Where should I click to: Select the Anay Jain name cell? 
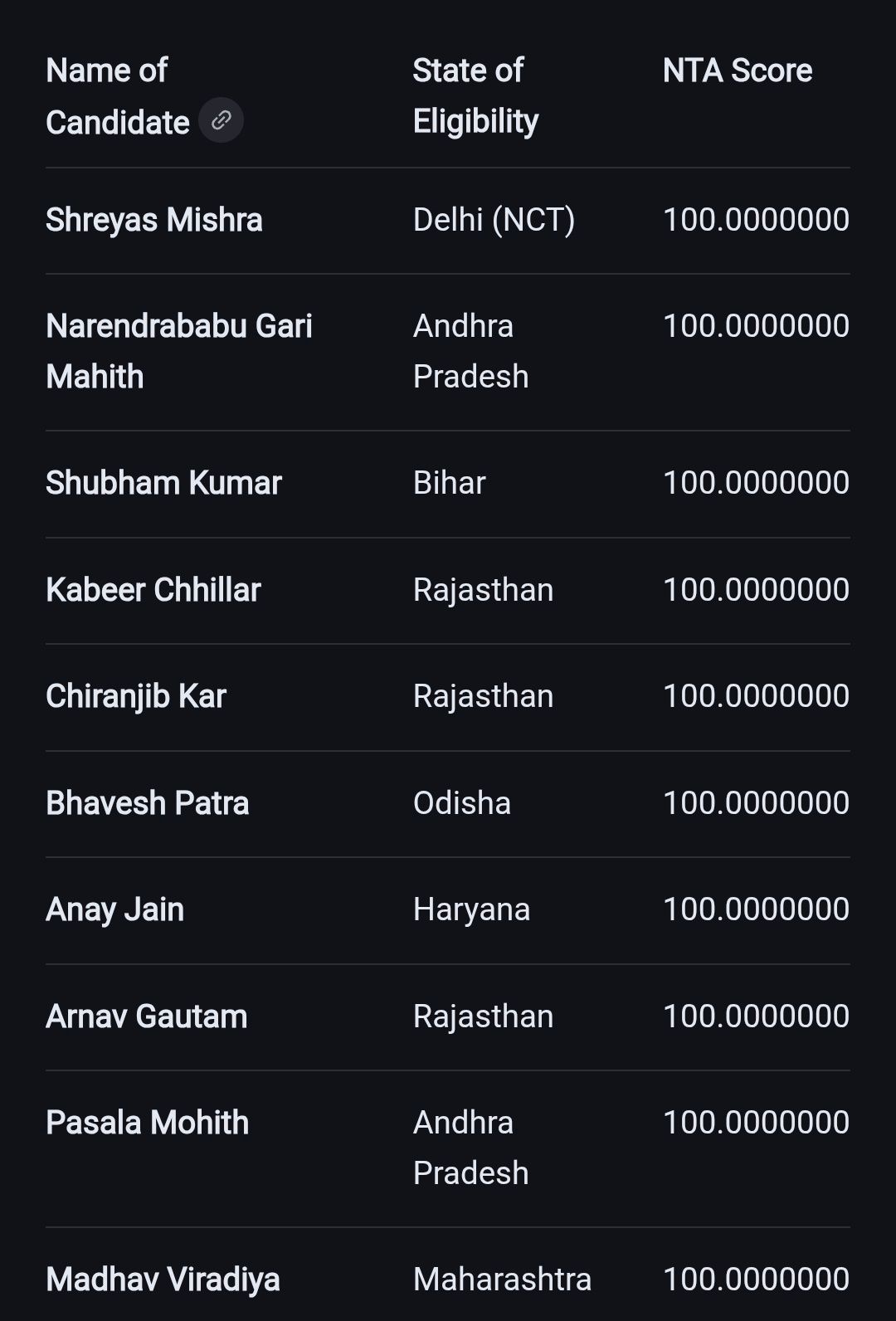pos(115,909)
